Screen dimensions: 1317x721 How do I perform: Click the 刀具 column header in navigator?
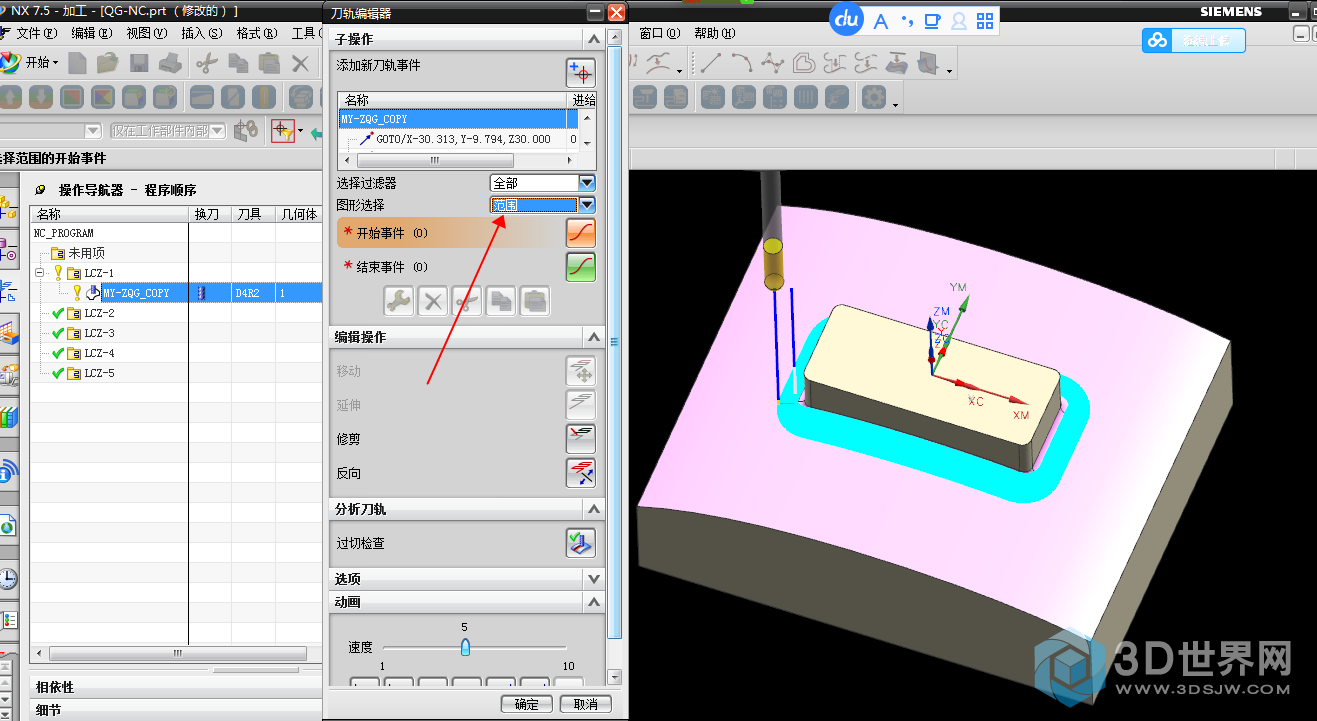click(x=254, y=214)
